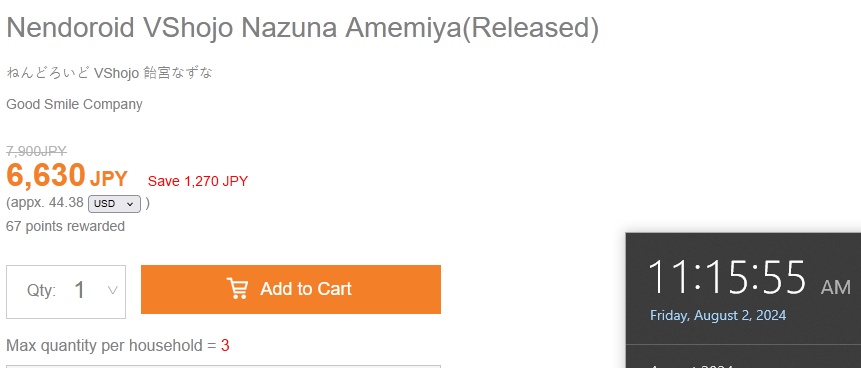Image resolution: width=861 pixels, height=368 pixels.
Task: Click the shopping cart icon on the orange button
Action: click(x=237, y=288)
